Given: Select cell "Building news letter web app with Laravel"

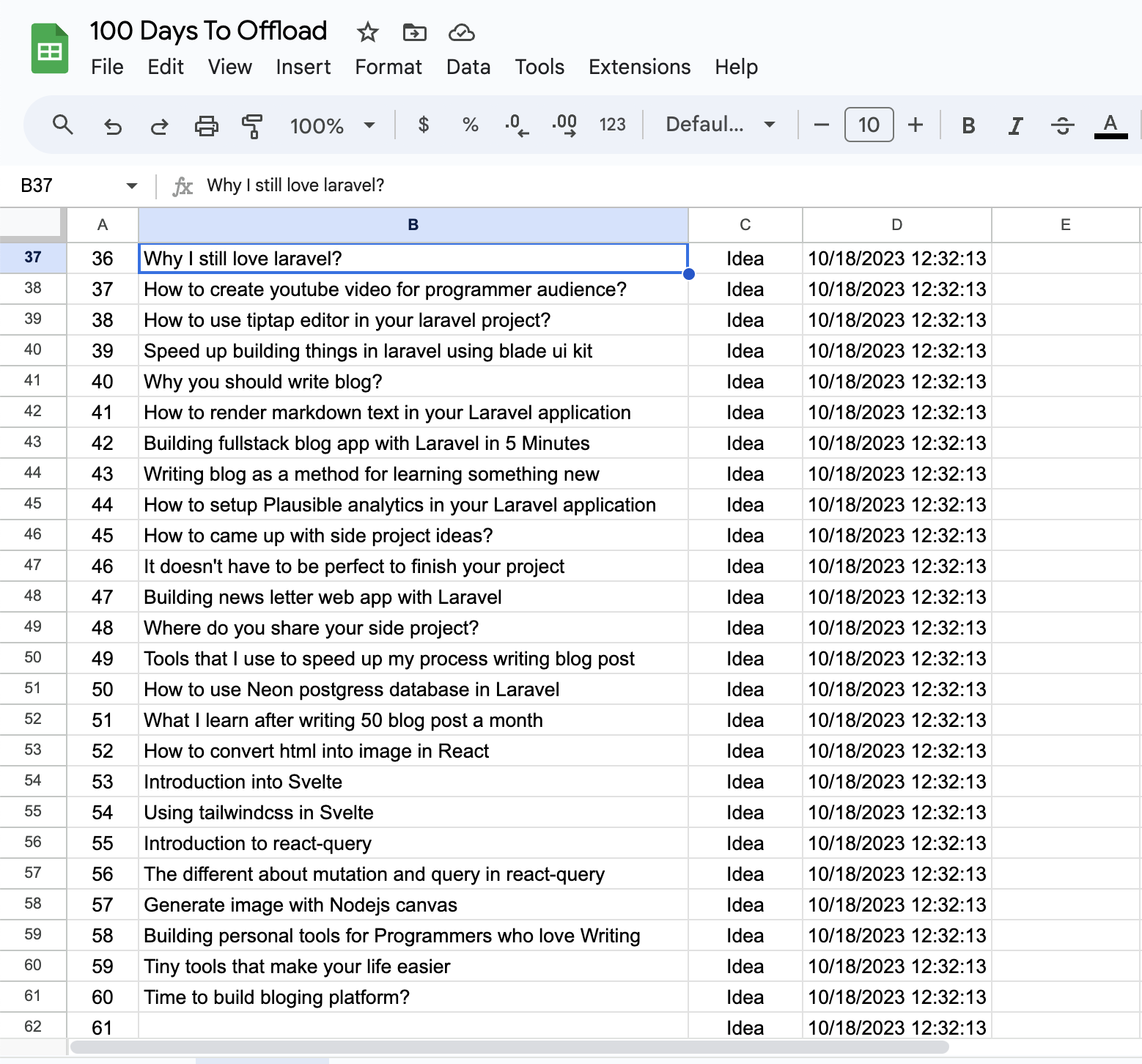Looking at the screenshot, I should [x=413, y=597].
